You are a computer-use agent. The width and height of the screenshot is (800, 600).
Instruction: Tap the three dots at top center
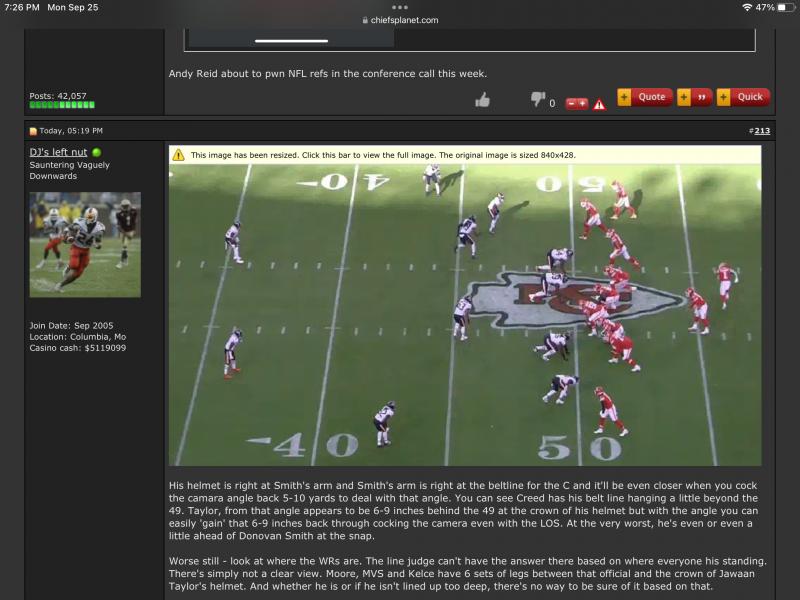pyautogui.click(x=400, y=7)
